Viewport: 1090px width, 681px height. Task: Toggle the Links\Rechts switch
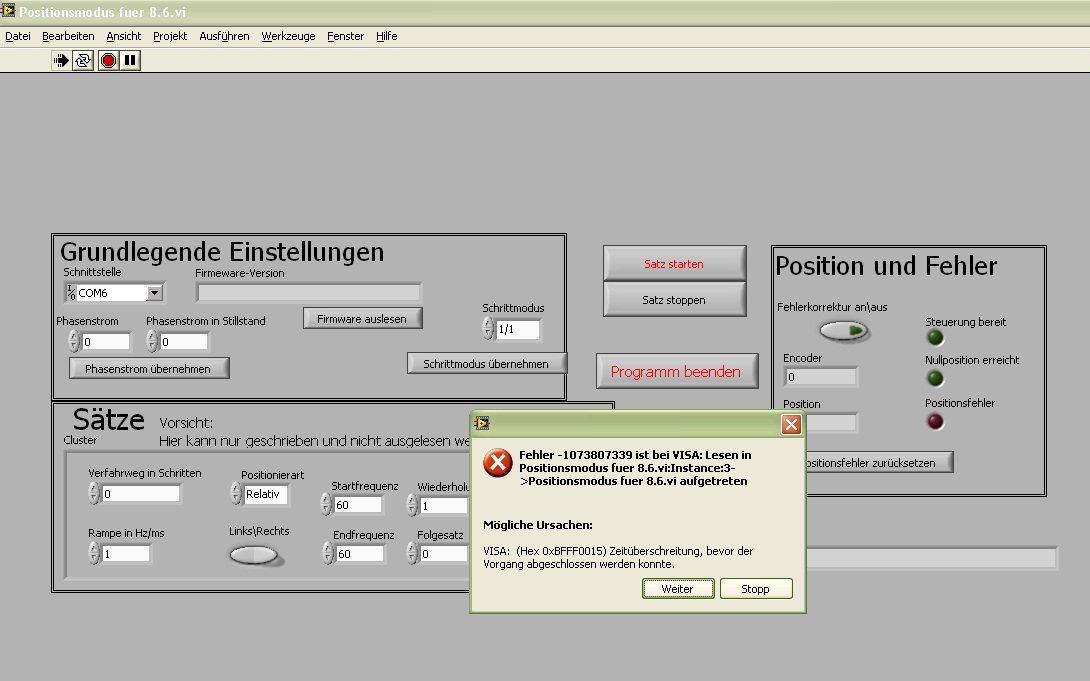coord(254,555)
